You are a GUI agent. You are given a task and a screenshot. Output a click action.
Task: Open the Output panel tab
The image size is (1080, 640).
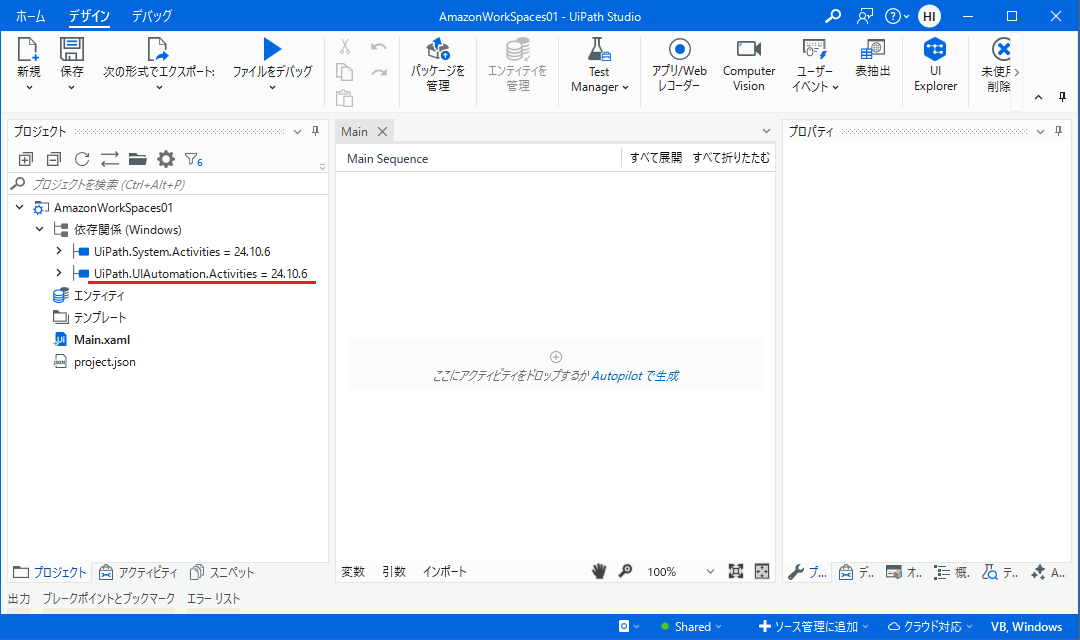point(19,599)
